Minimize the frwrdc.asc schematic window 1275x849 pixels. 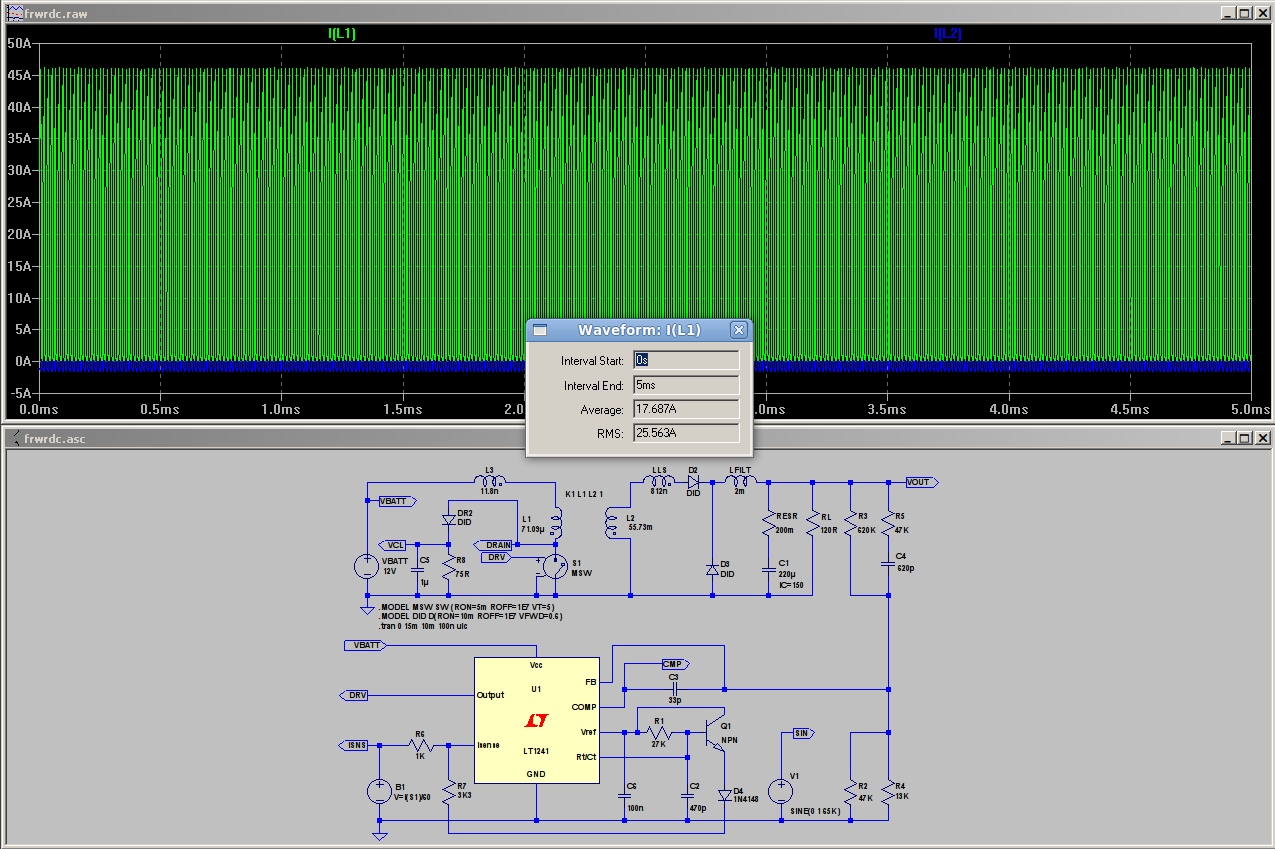pos(1228,438)
